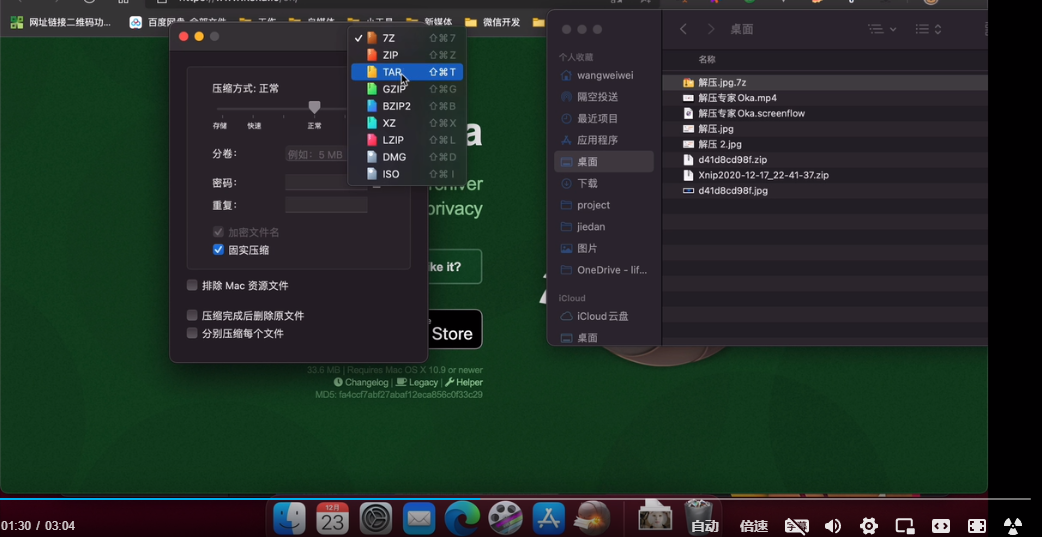Open project folder in Finder sidebar
Image resolution: width=1042 pixels, height=537 pixels.
click(x=604, y=205)
